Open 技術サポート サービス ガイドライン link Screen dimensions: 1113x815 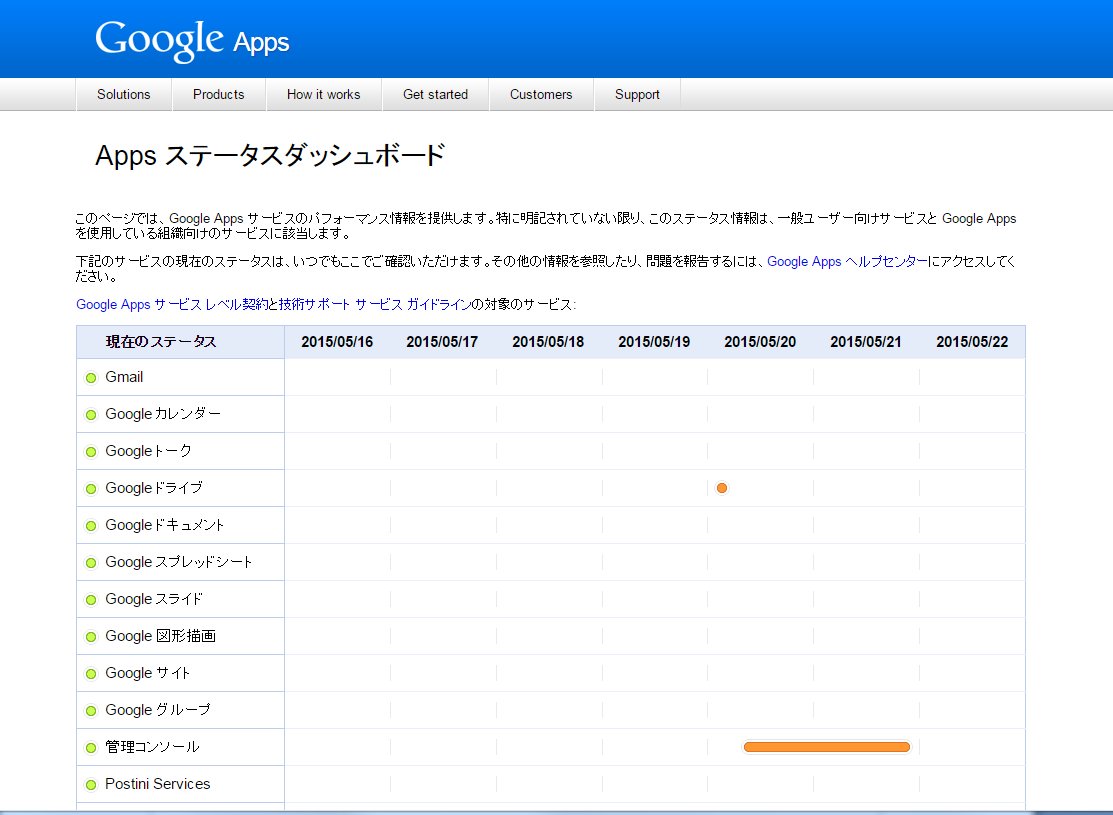coord(375,305)
